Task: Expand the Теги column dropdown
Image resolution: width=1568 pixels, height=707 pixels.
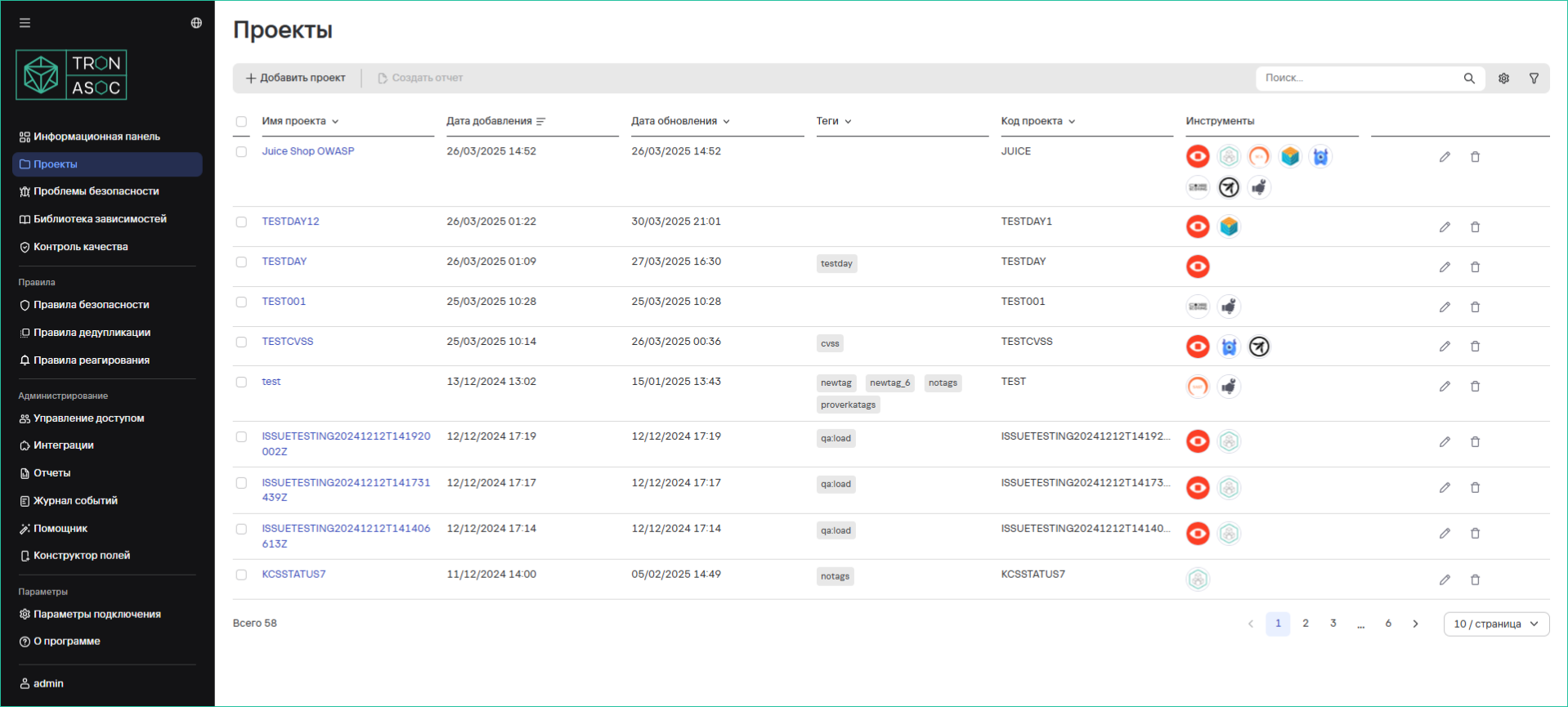Action: (848, 122)
